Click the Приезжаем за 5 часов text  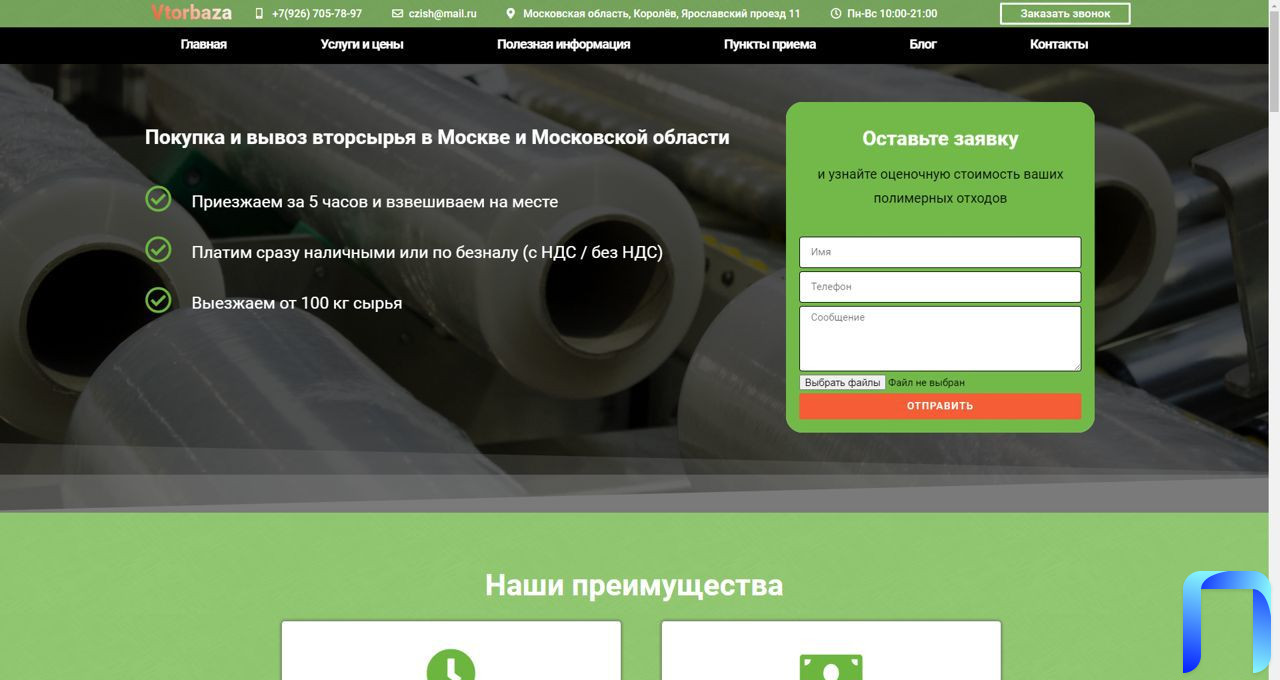click(375, 201)
